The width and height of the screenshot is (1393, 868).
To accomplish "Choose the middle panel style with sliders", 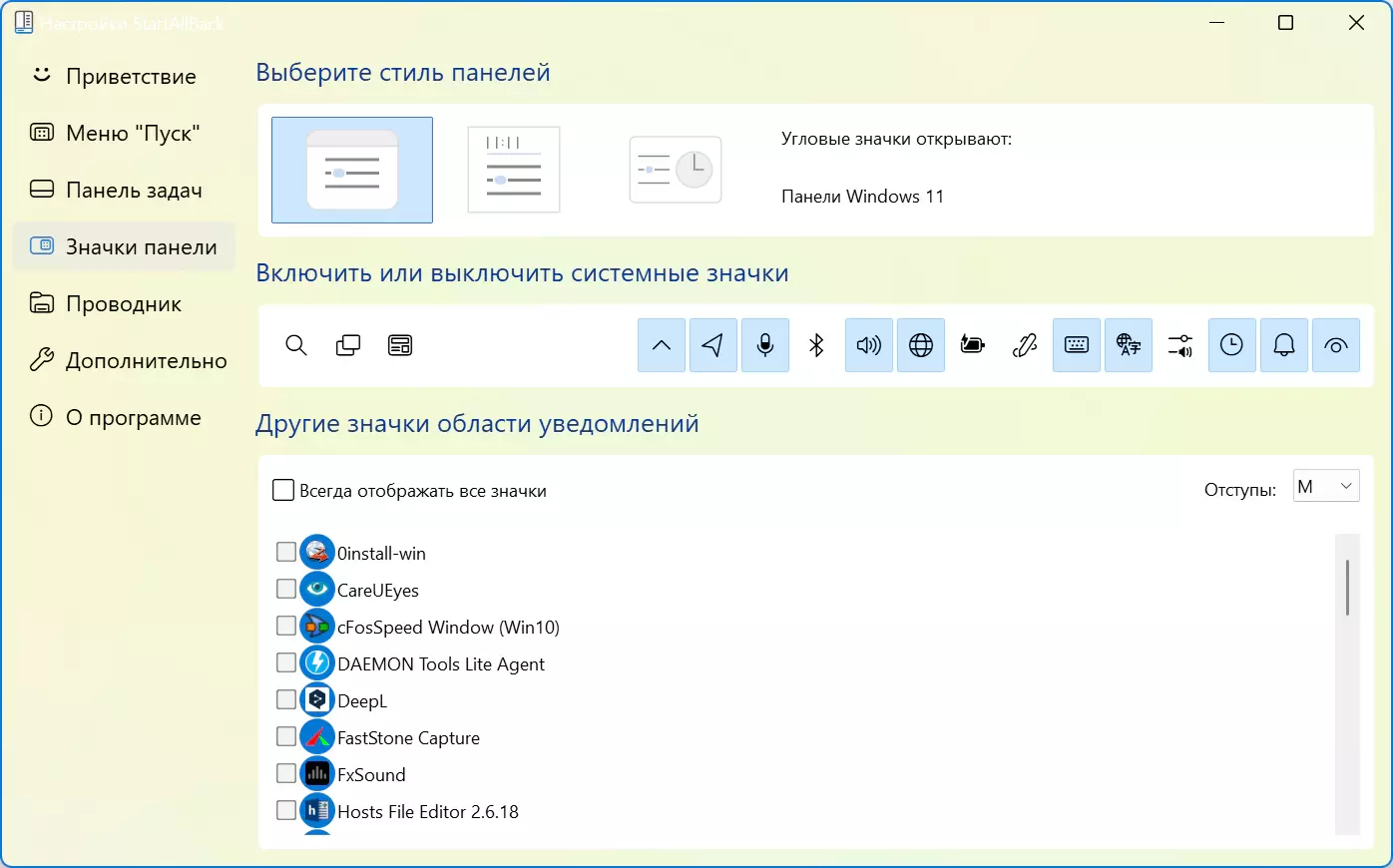I will [514, 170].
